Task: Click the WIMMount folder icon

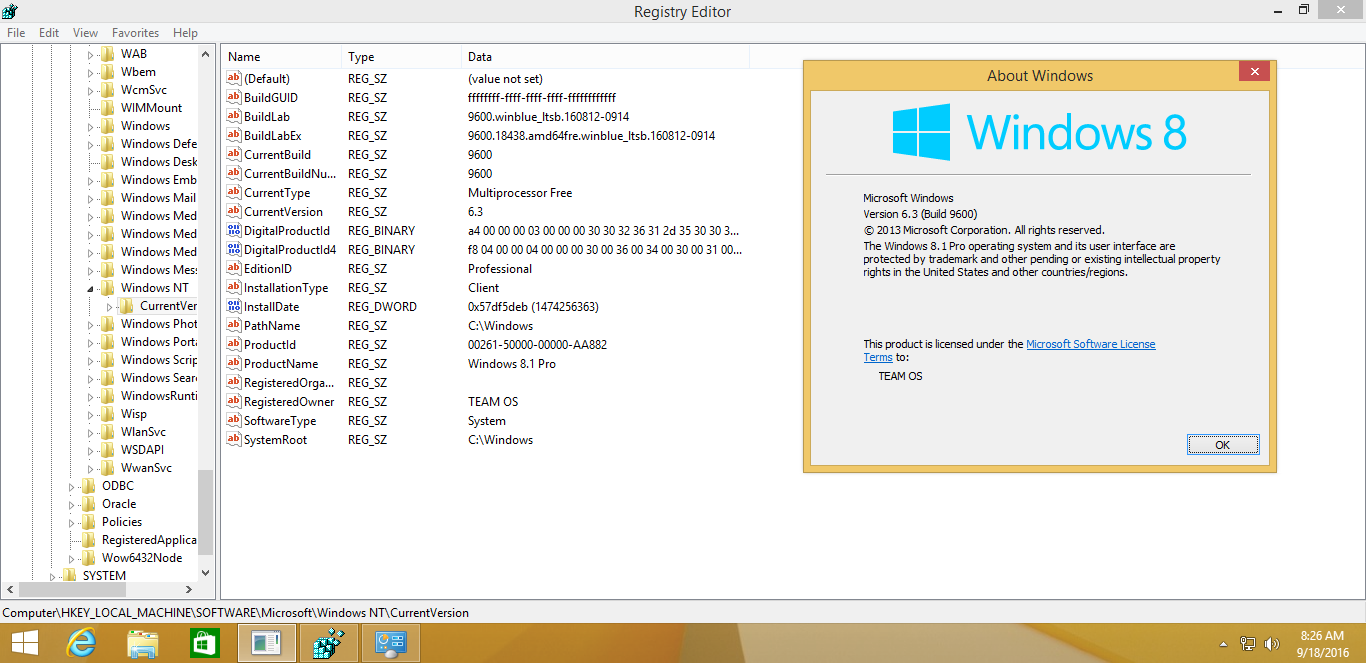Action: tap(107, 108)
